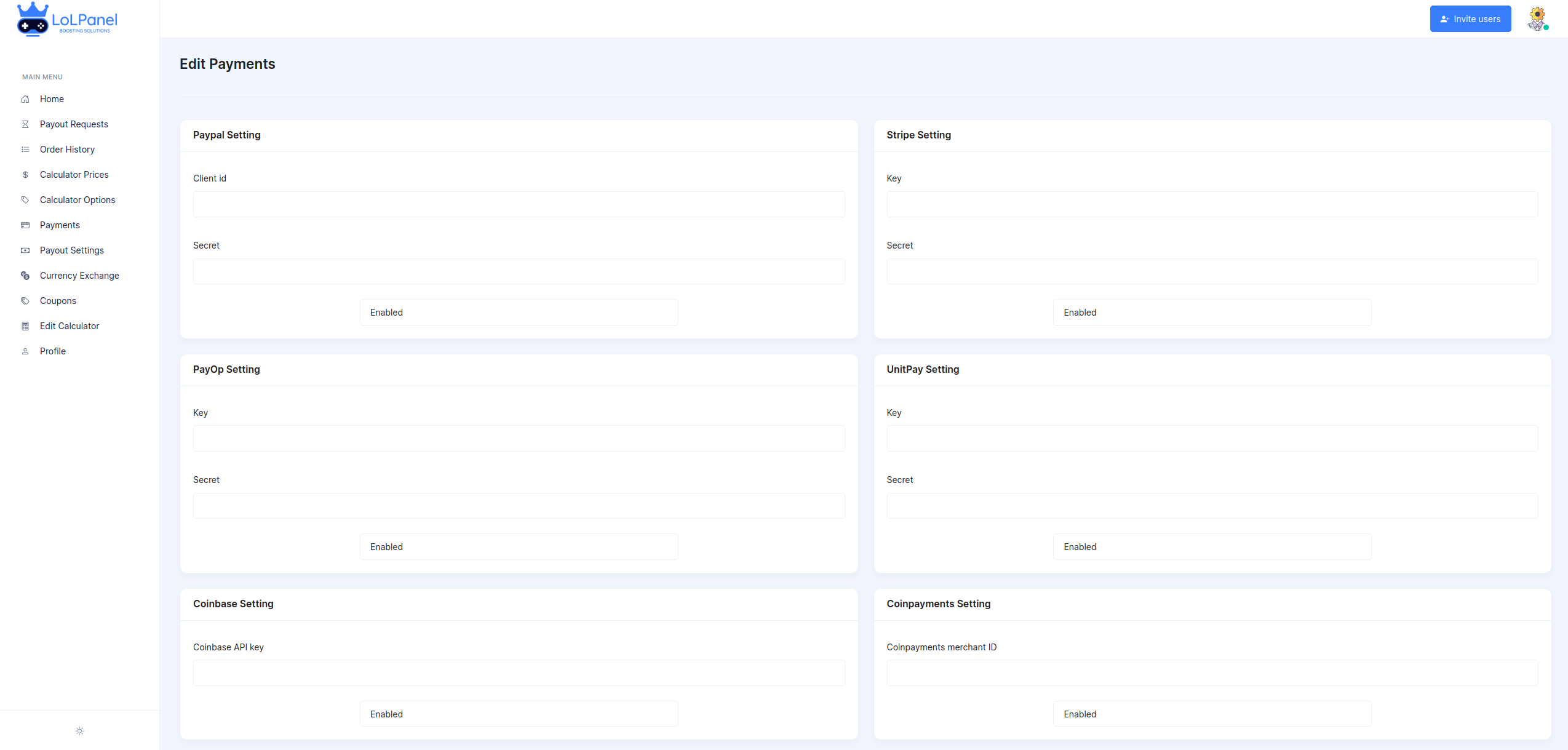1568x750 pixels.
Task: Click the Coinpayments merchant ID field
Action: [x=1212, y=673]
